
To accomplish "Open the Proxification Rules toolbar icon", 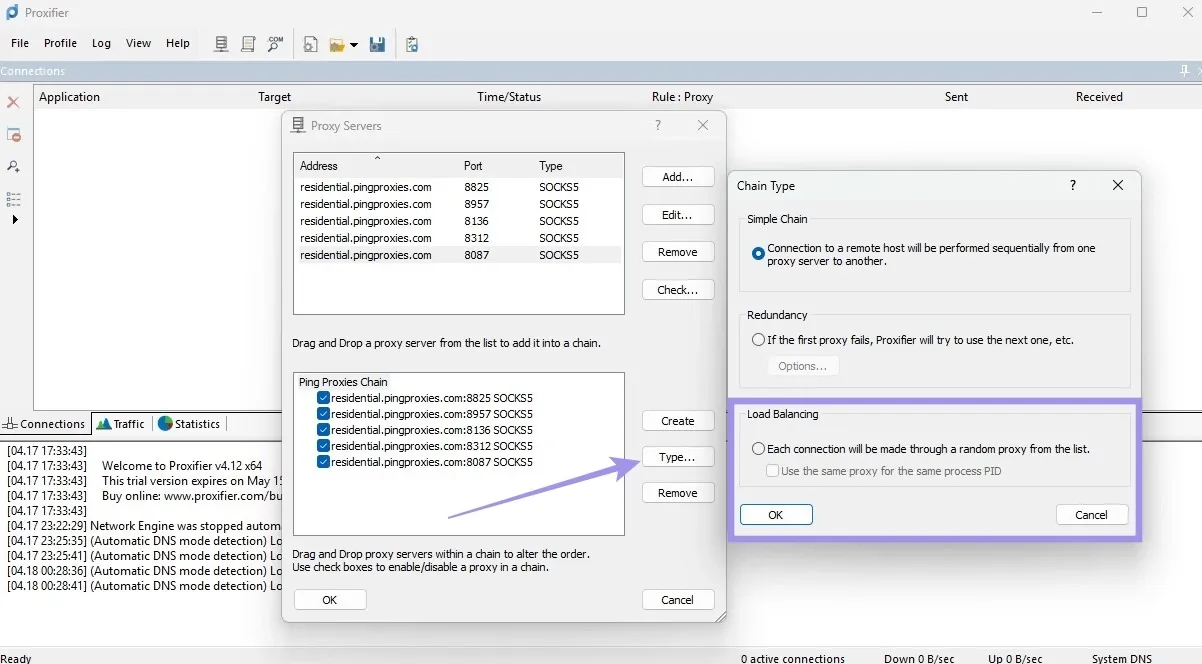I will click(249, 44).
